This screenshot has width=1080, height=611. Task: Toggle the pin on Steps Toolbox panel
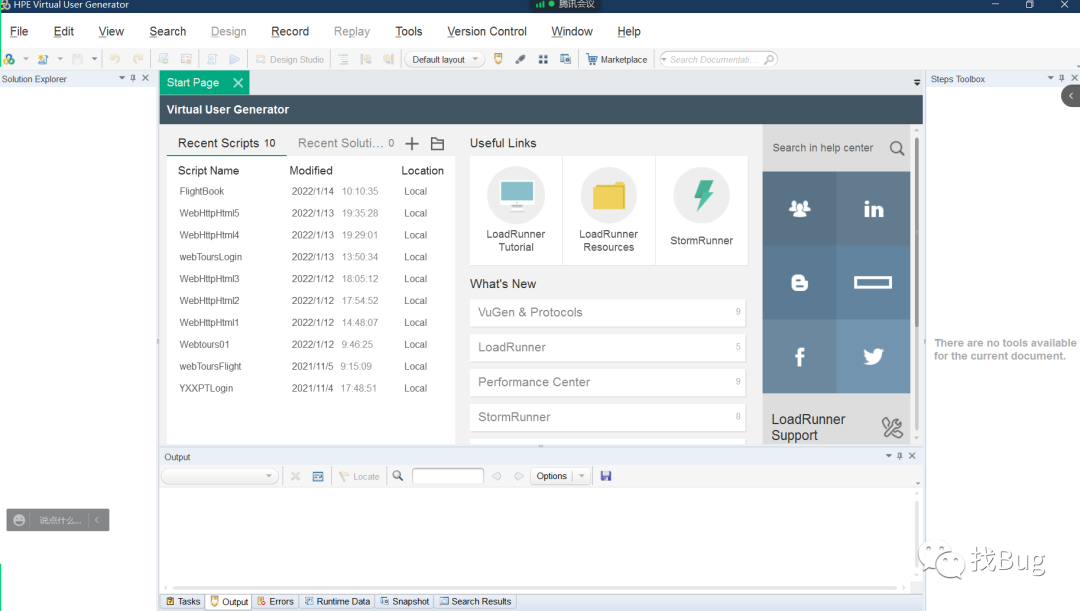pos(1061,79)
